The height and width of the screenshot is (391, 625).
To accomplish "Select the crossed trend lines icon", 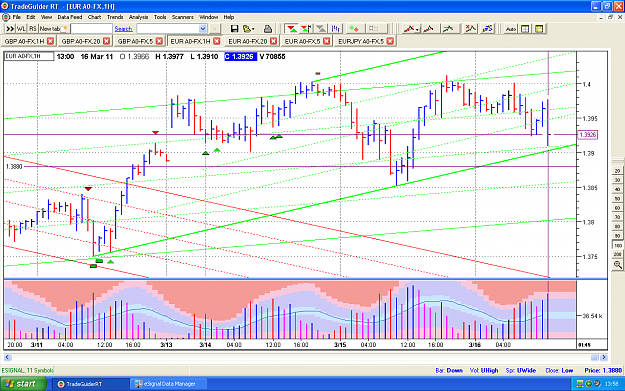I will (x=448, y=29).
